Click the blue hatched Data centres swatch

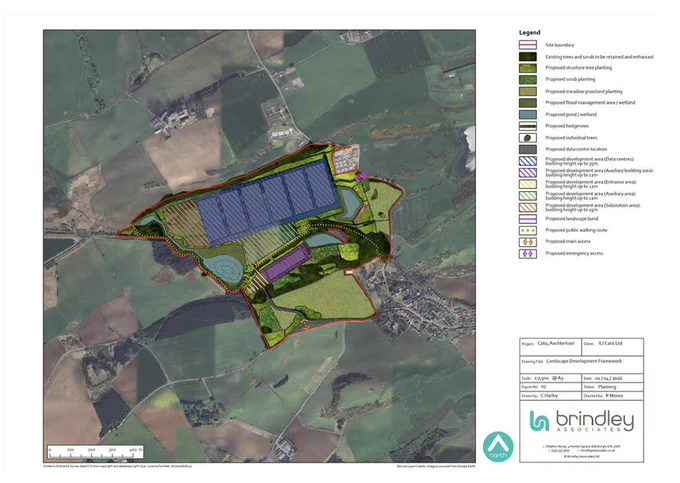point(527,161)
